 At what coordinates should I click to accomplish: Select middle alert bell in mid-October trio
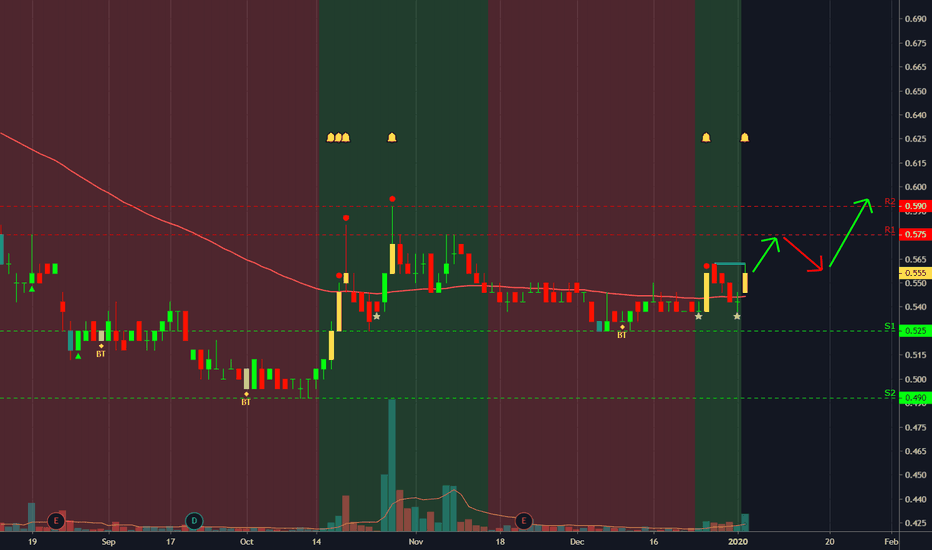pos(338,137)
